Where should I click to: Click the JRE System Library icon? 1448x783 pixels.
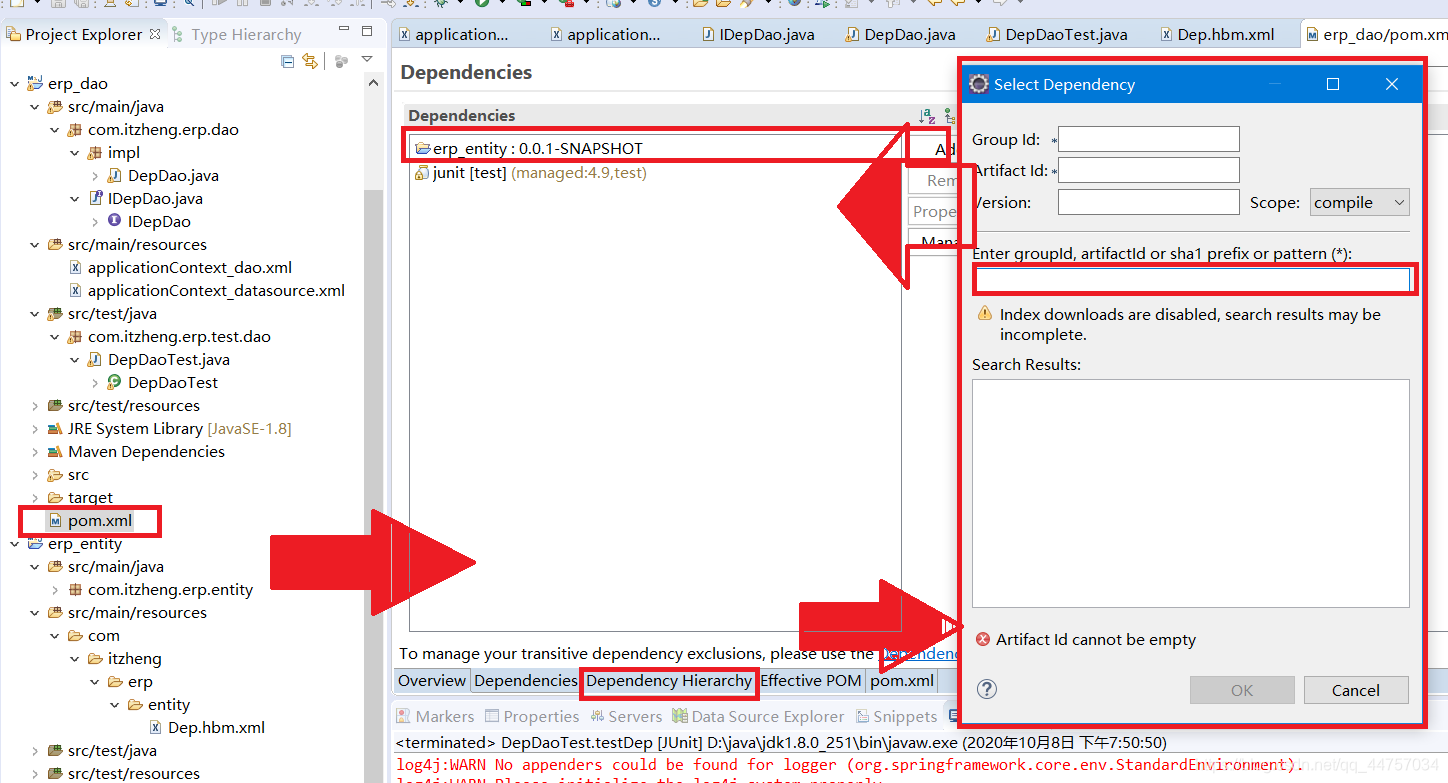pyautogui.click(x=55, y=428)
